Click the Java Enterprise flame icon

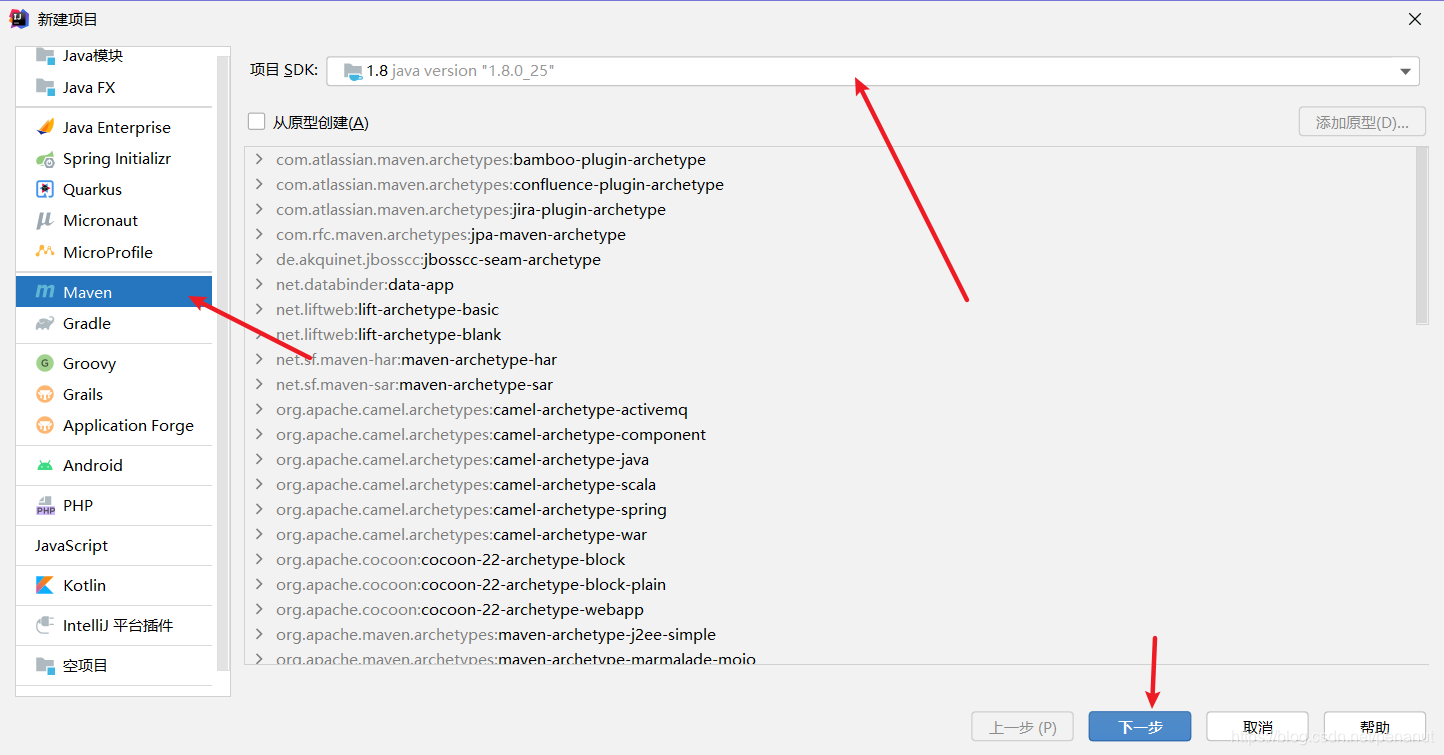click(45, 127)
